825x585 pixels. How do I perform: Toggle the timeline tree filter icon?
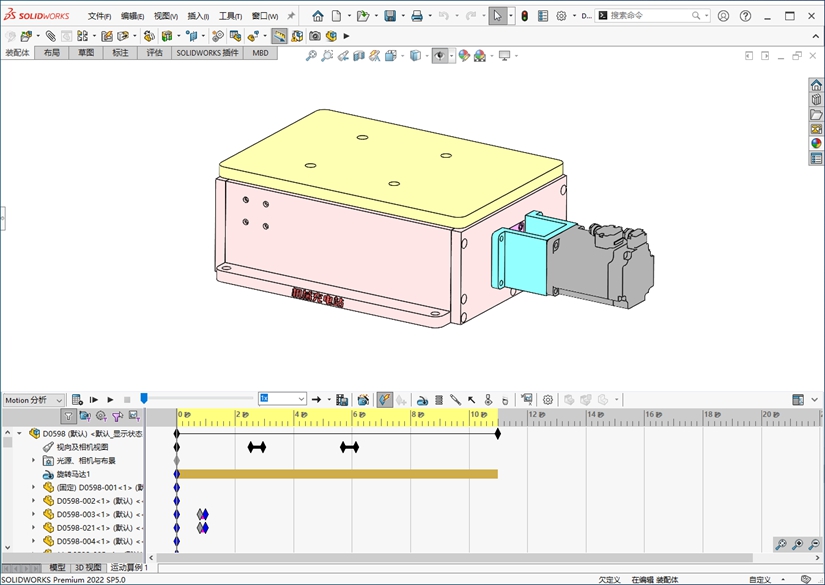(68, 416)
